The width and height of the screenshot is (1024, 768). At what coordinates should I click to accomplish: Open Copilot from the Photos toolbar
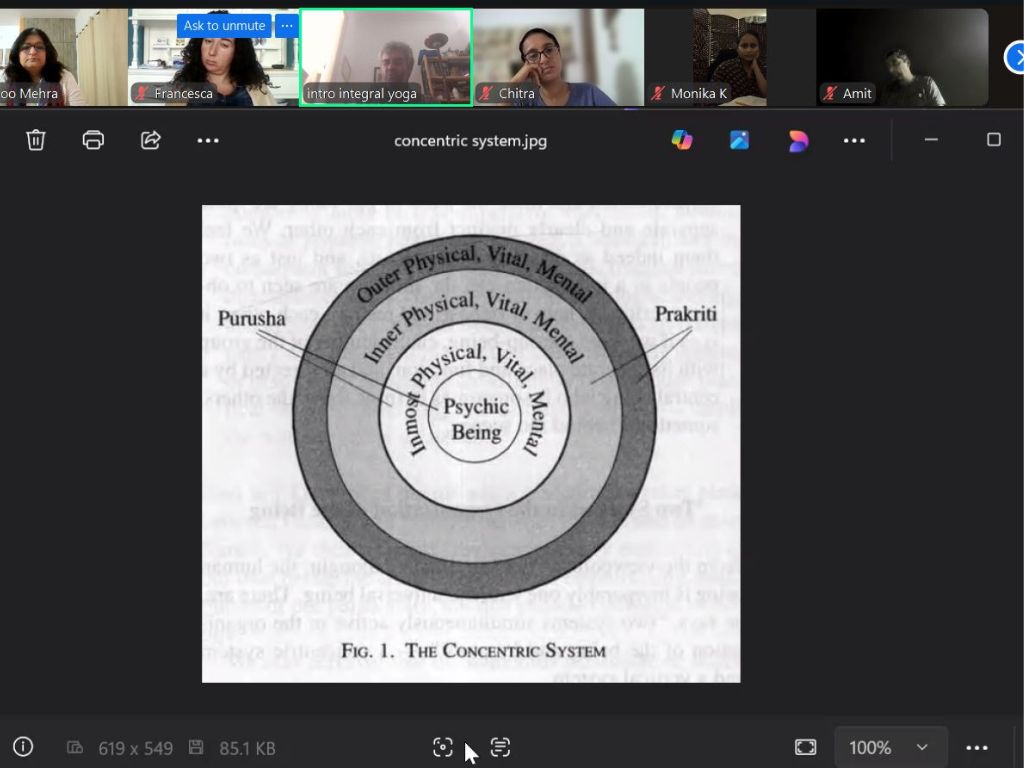pyautogui.click(x=682, y=140)
